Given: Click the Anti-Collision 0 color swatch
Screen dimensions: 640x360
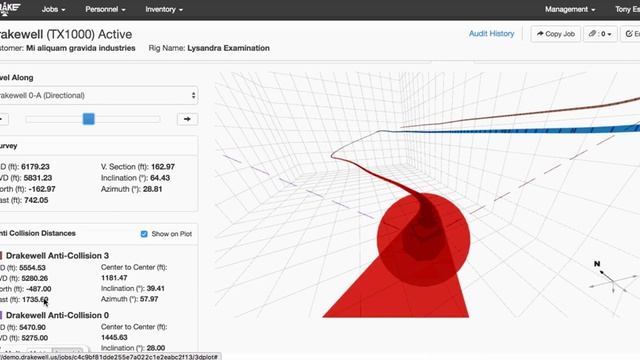Looking at the screenshot, I should tap(1, 315).
